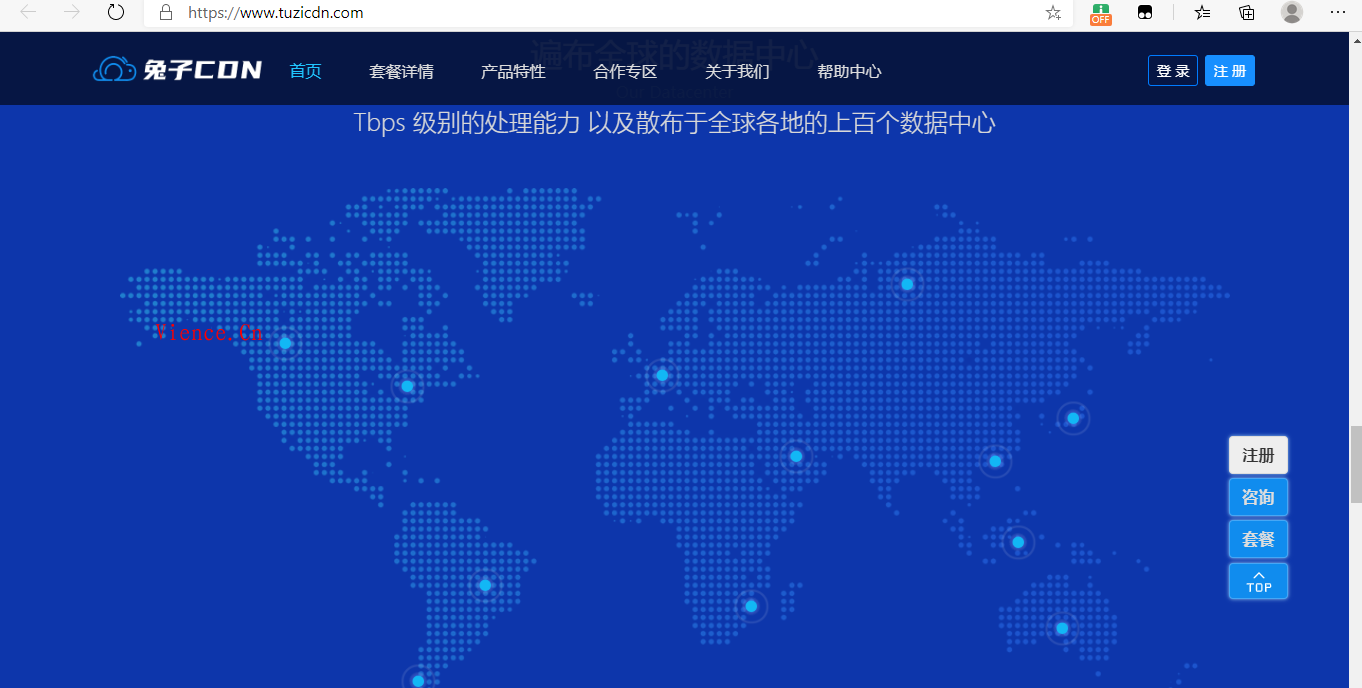This screenshot has width=1362, height=688.
Task: Open the Favorites list icon in toolbar
Action: click(x=1202, y=13)
